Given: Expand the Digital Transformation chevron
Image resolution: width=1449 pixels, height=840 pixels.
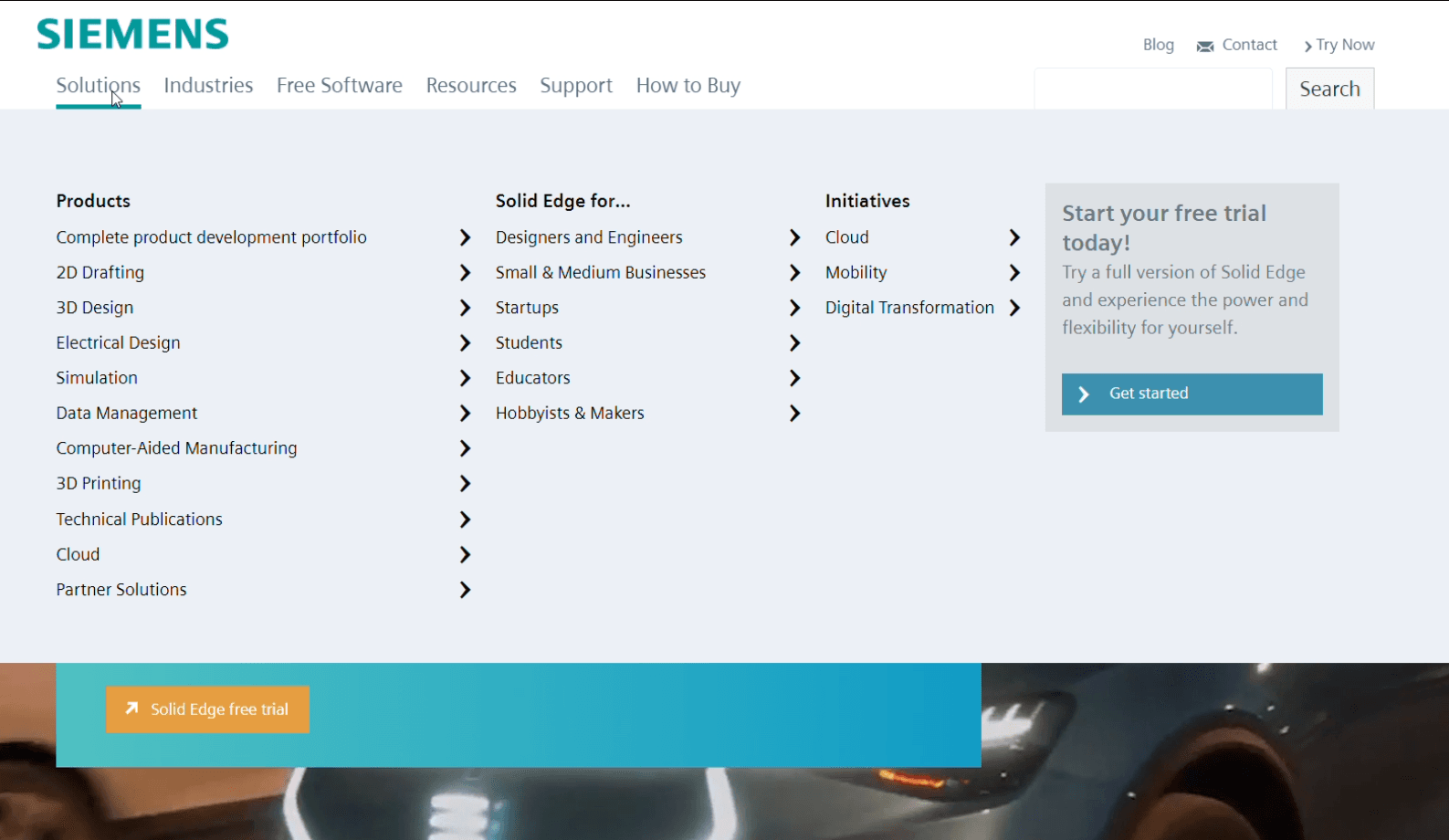Looking at the screenshot, I should pyautogui.click(x=1014, y=308).
